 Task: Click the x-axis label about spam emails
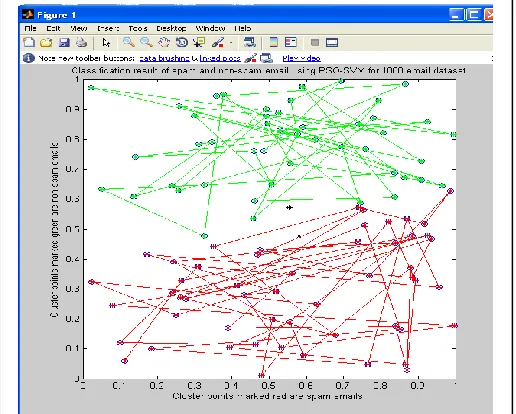coord(267,396)
